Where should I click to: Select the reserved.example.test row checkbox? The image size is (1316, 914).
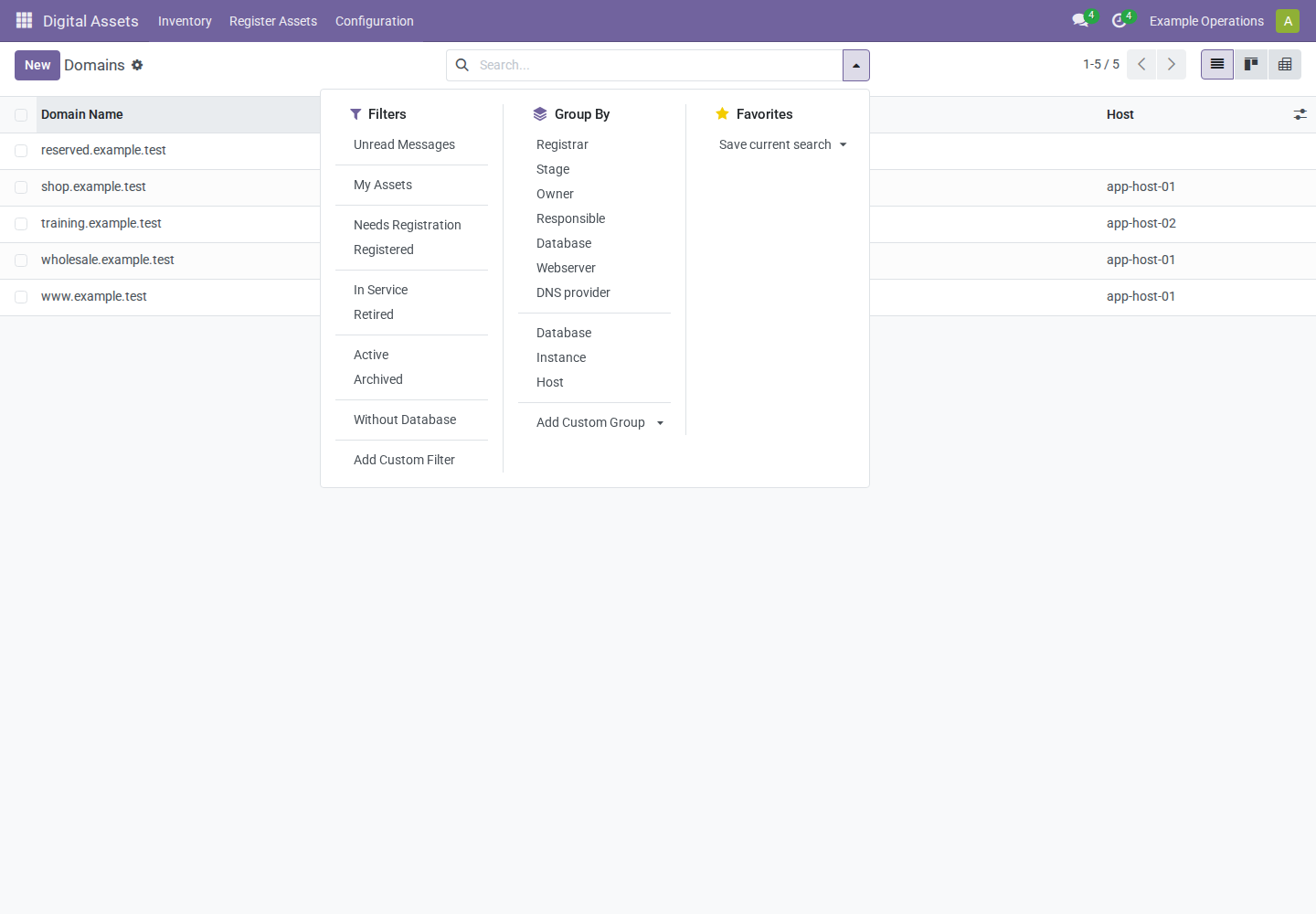(21, 151)
